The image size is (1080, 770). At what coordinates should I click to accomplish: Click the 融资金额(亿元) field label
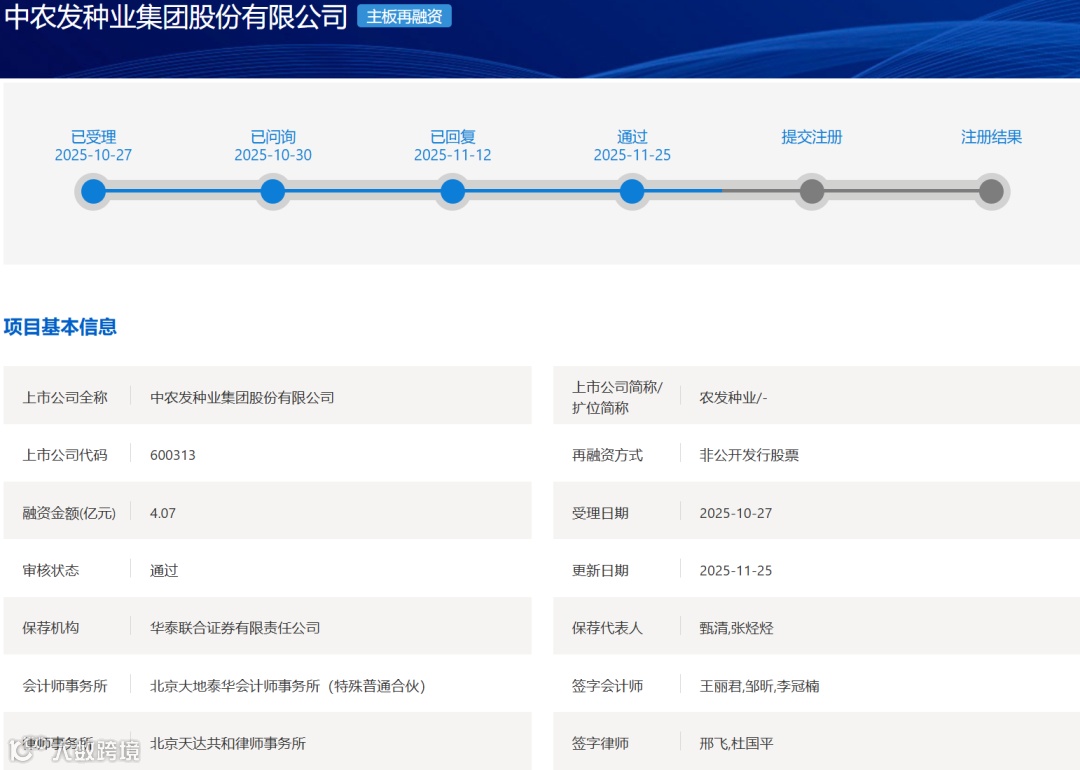pos(69,513)
